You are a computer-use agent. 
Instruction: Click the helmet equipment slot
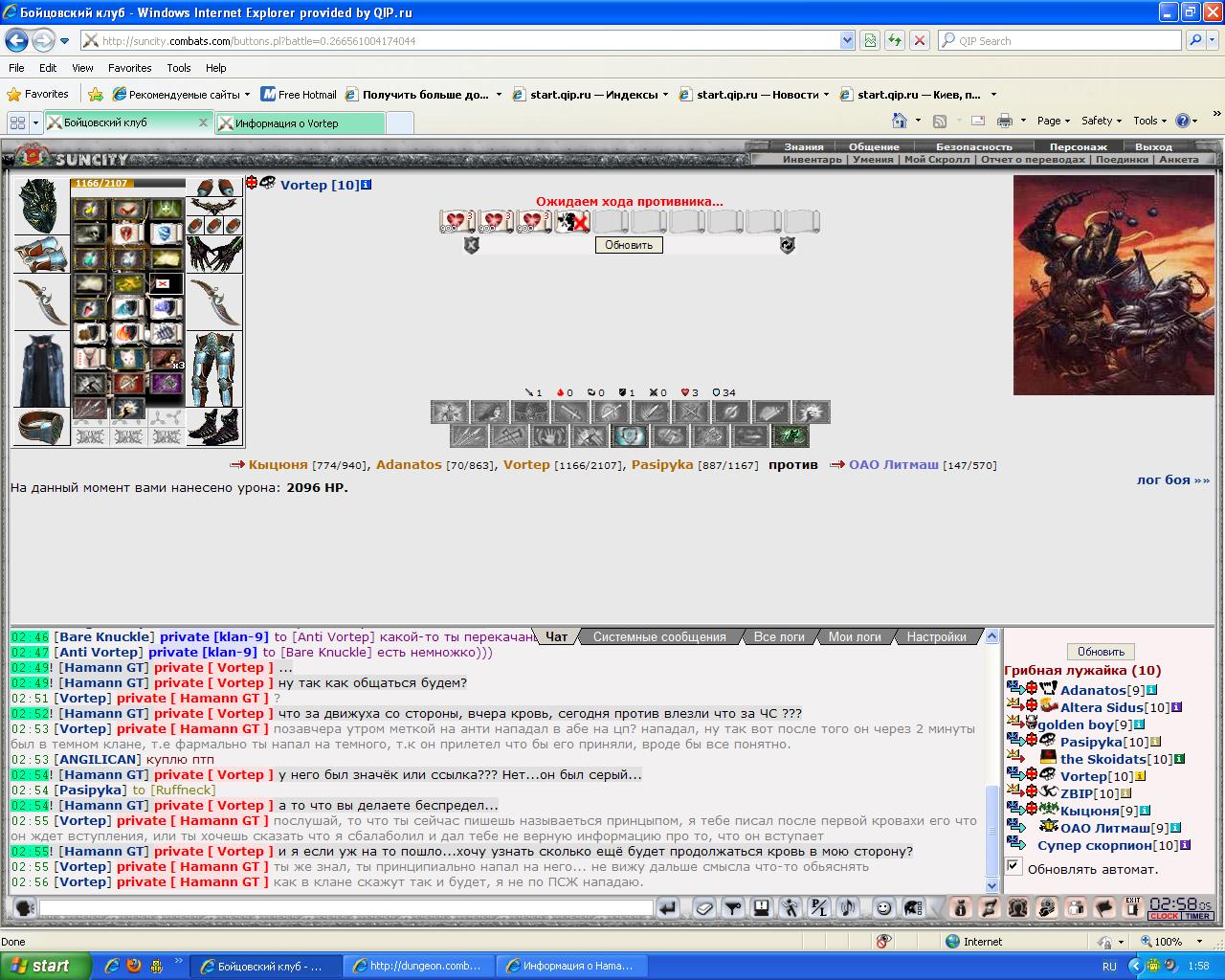coord(41,205)
